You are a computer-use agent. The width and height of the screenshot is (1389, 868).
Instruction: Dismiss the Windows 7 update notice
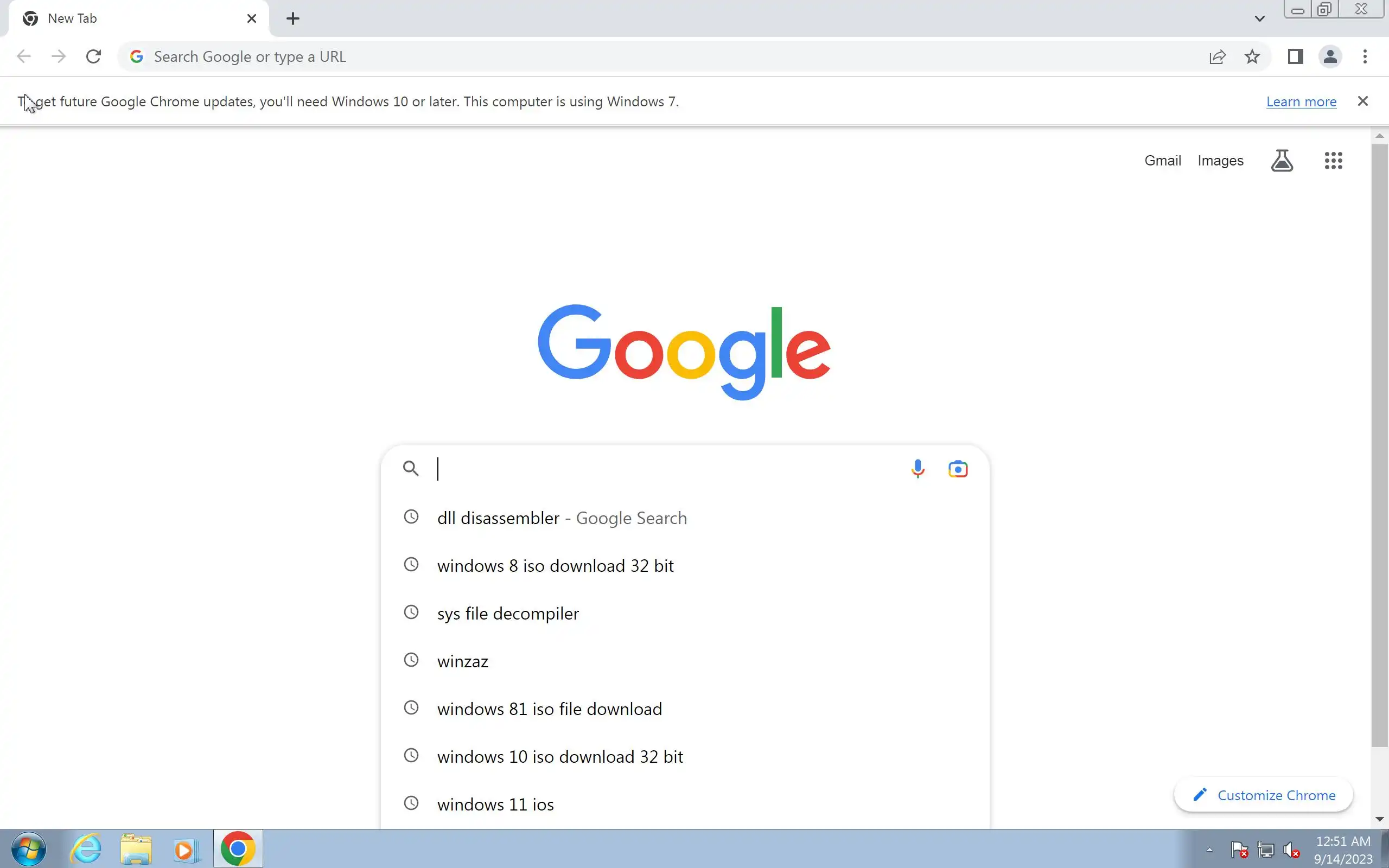coord(1362,101)
